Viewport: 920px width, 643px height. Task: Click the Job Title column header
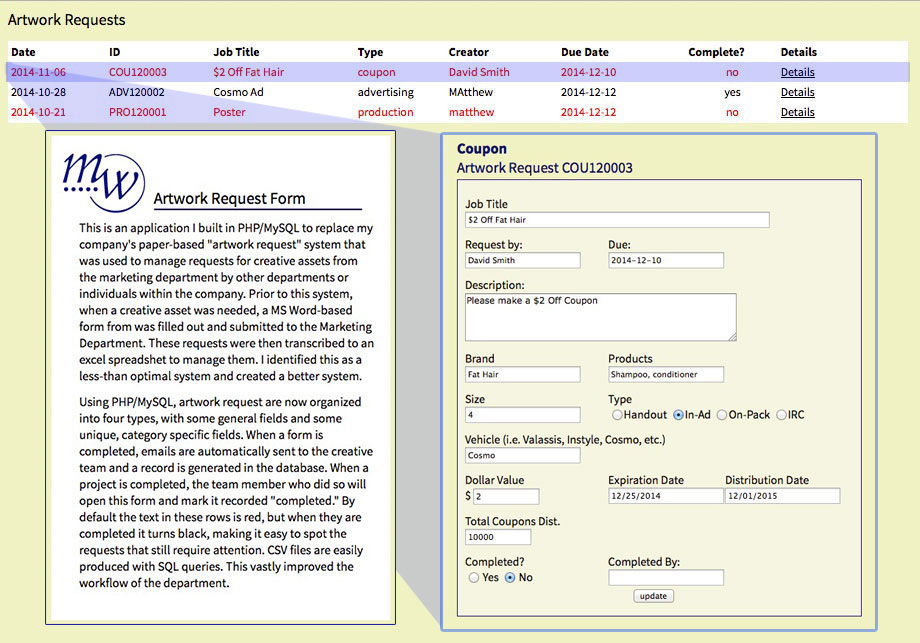236,52
